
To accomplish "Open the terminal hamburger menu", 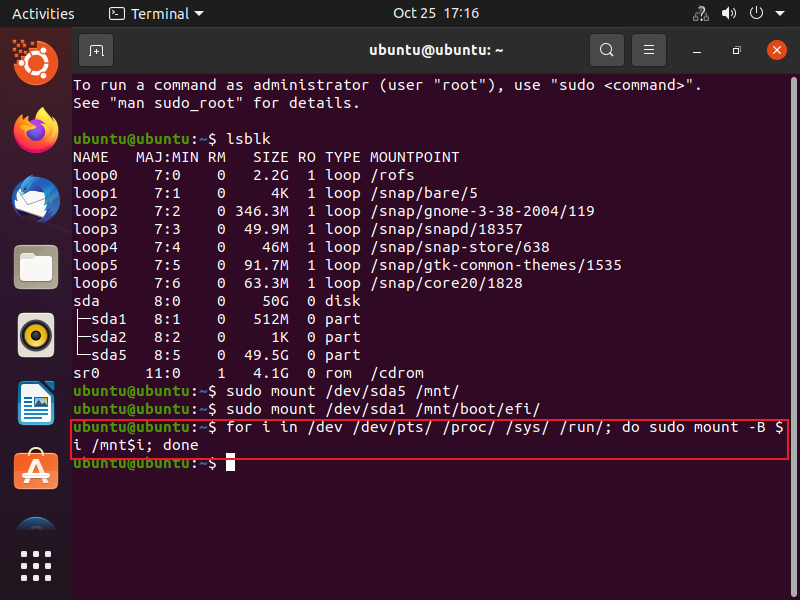I will point(649,49).
